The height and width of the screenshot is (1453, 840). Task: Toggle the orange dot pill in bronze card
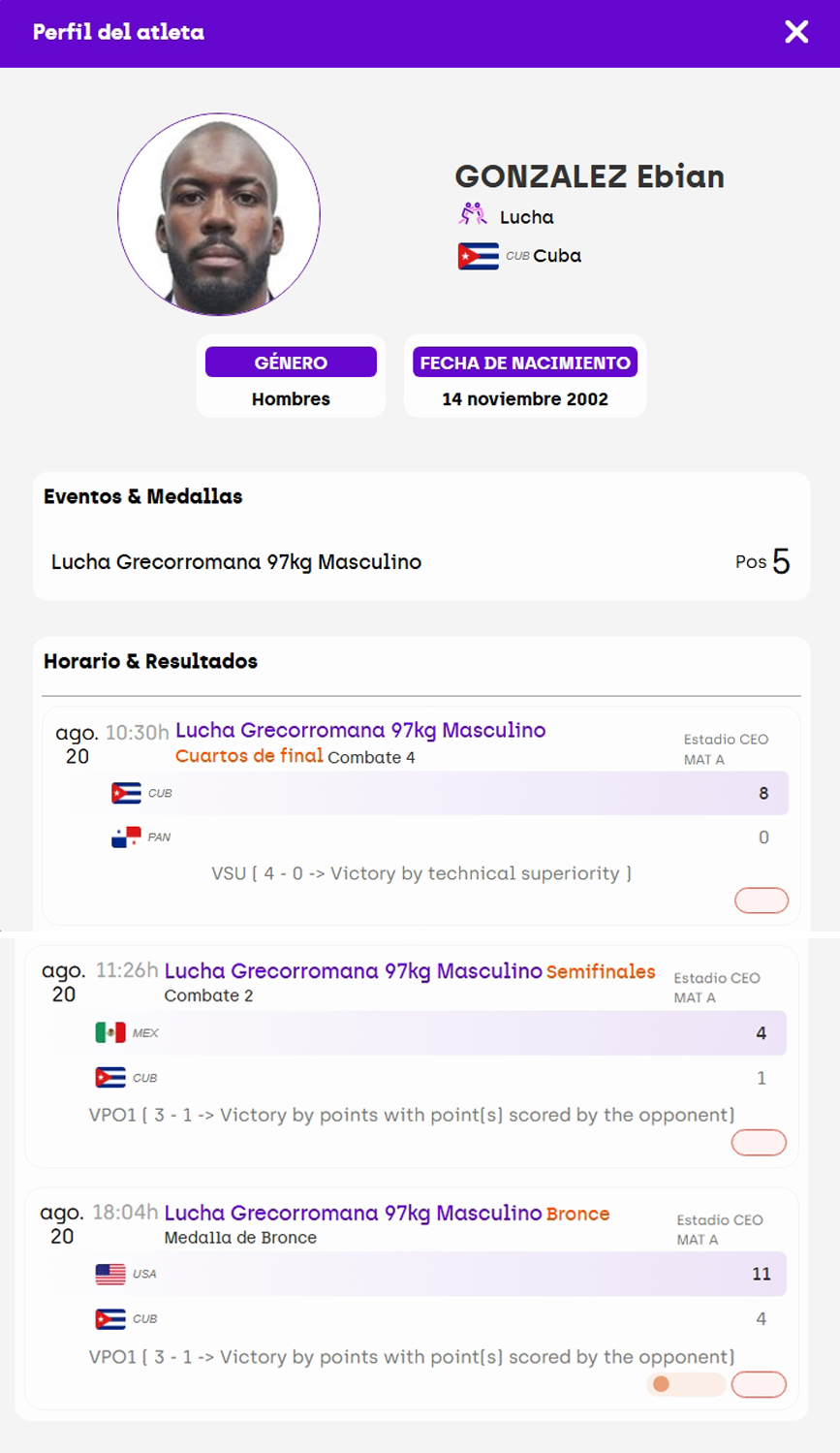tap(686, 1384)
